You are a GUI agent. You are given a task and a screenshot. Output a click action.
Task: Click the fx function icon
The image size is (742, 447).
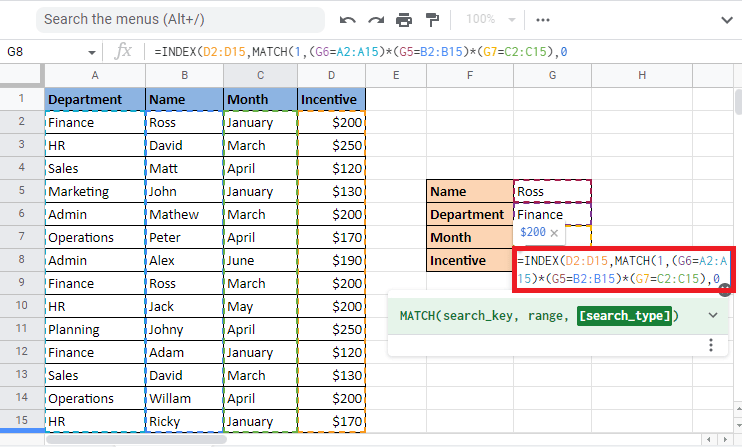pyautogui.click(x=124, y=50)
